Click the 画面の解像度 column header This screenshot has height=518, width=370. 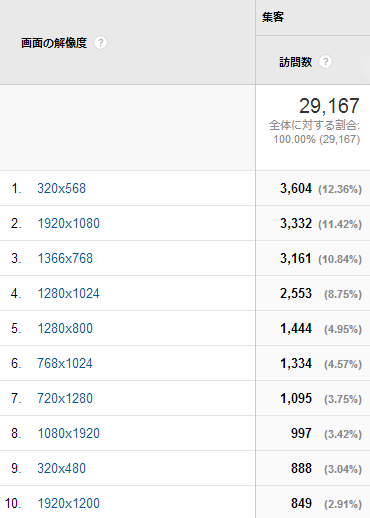pyautogui.click(x=54, y=43)
